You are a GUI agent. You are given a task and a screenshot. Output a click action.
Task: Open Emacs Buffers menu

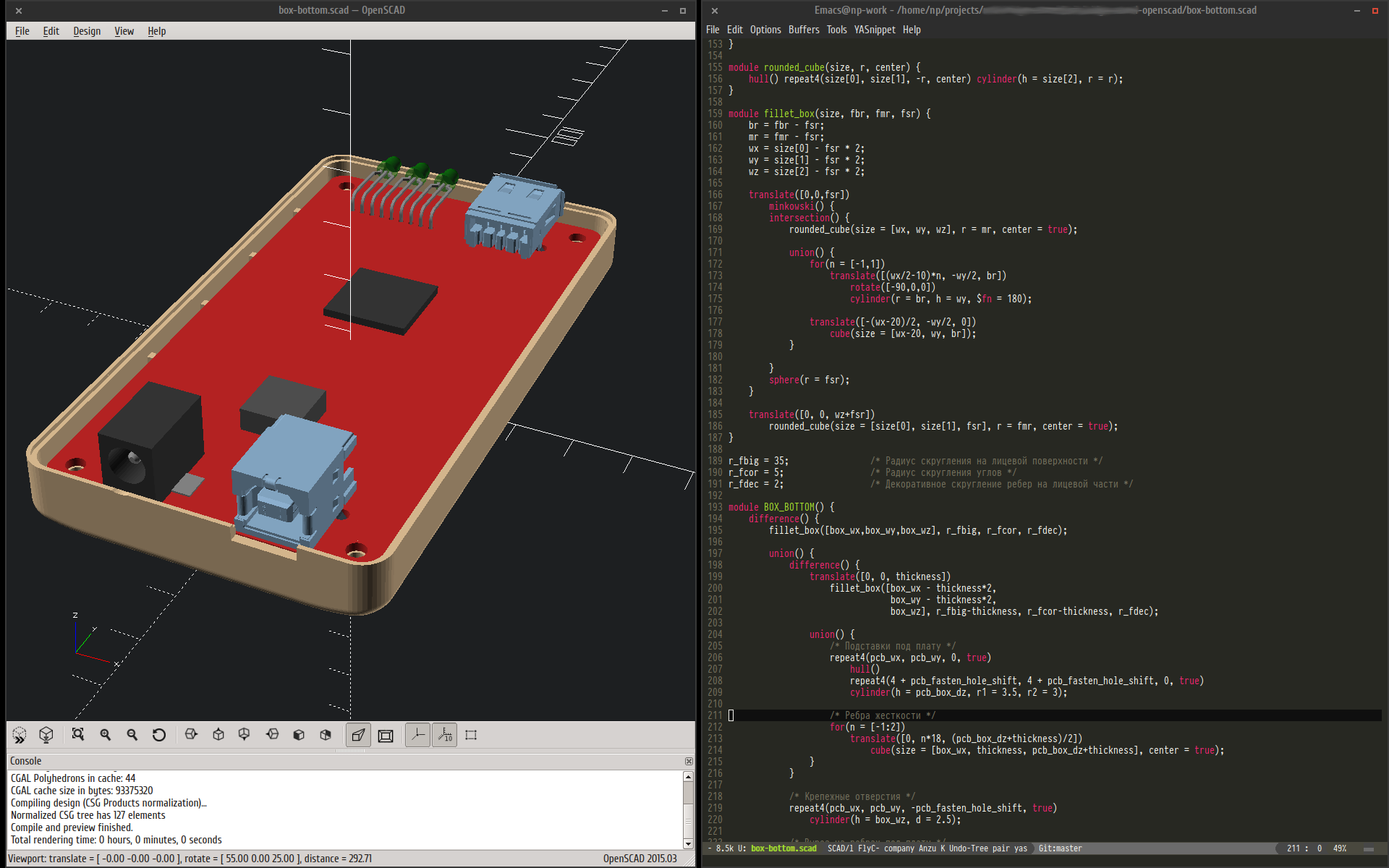point(804,30)
